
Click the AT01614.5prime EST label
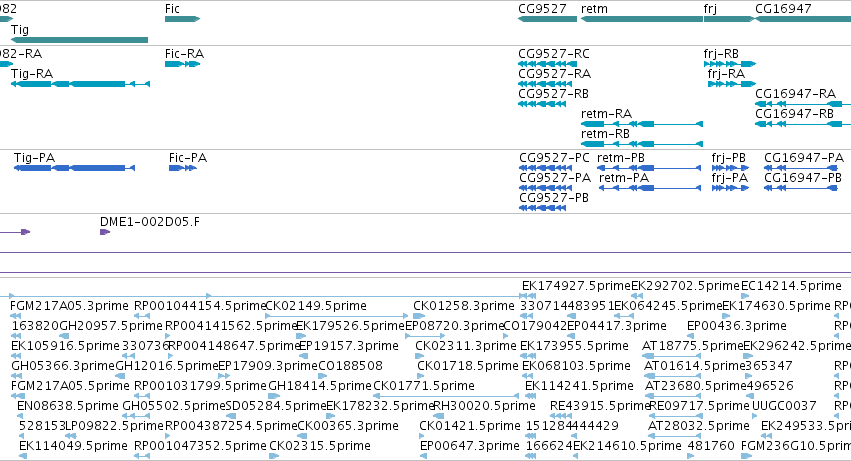coord(694,366)
